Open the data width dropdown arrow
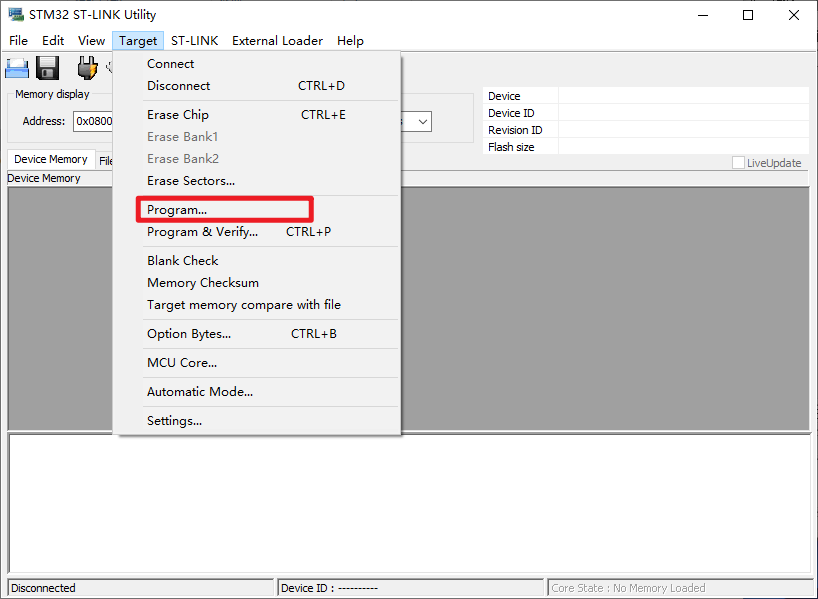818x599 pixels. 423,122
